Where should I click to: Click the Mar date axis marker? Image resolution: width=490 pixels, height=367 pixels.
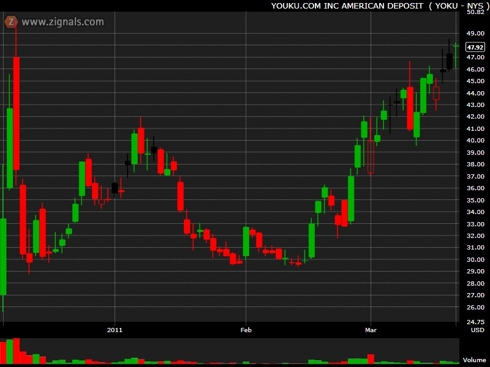(370, 330)
